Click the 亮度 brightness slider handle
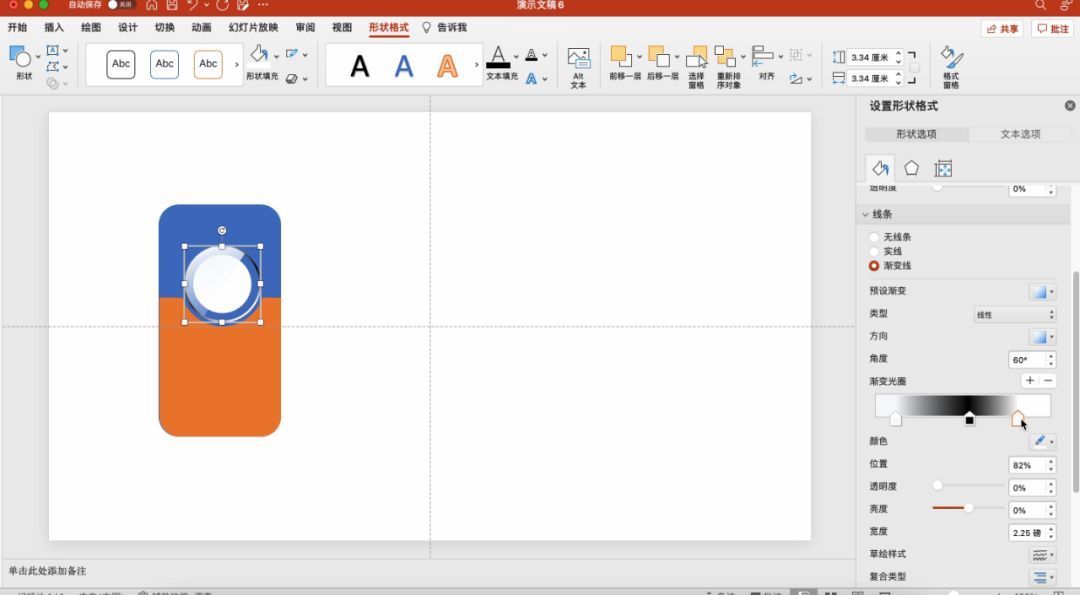This screenshot has height=595, width=1080. [968, 508]
